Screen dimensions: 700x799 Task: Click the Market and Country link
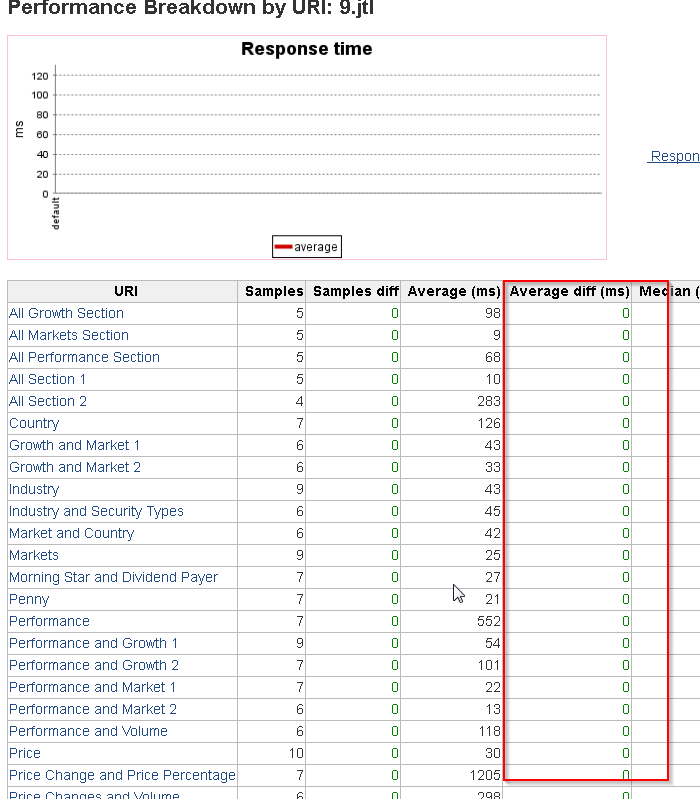[x=71, y=533]
